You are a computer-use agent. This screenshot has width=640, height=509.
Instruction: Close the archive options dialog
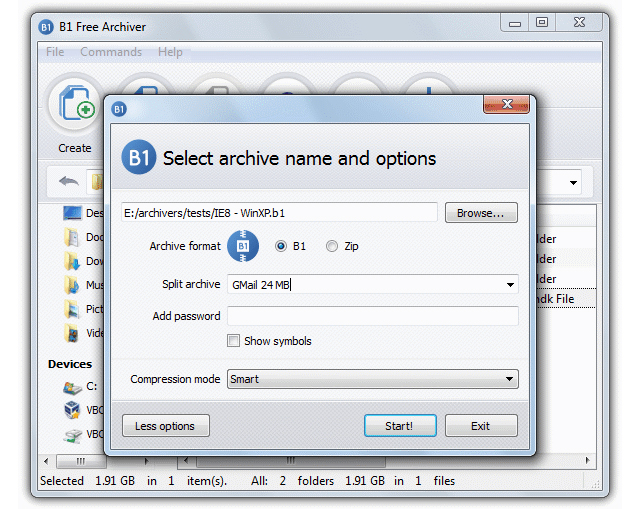pos(507,104)
